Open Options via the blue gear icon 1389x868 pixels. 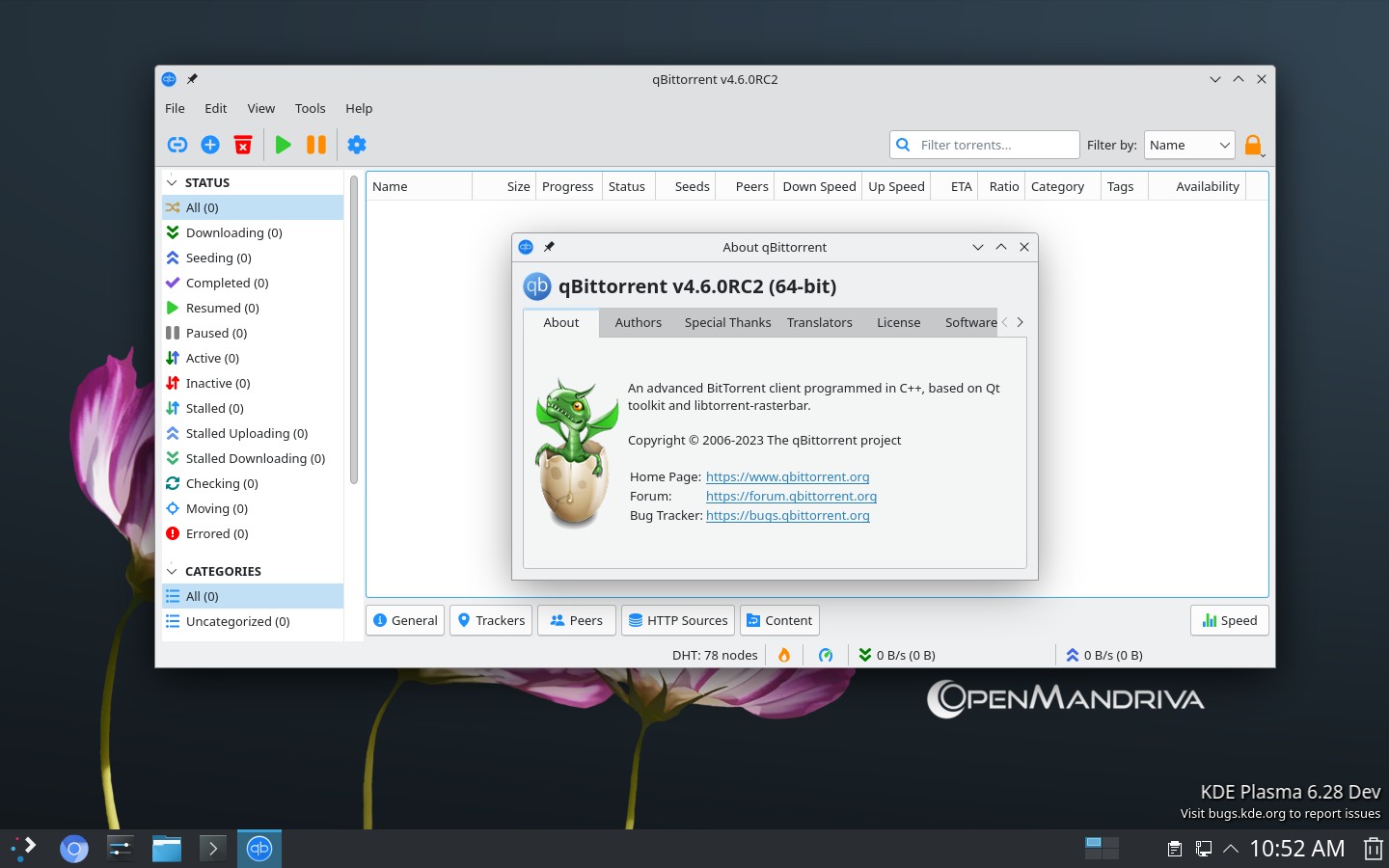(x=357, y=145)
